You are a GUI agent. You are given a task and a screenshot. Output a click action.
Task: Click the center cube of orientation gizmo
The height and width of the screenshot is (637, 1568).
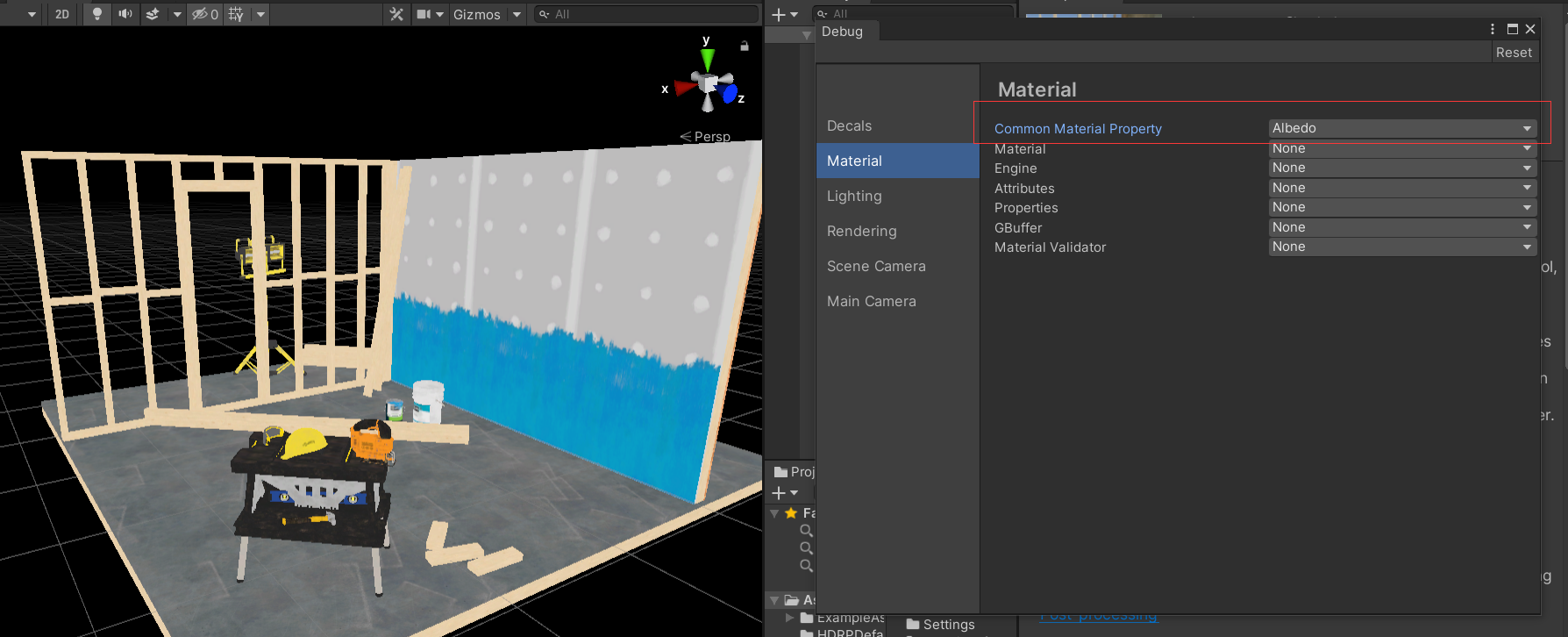tap(707, 84)
